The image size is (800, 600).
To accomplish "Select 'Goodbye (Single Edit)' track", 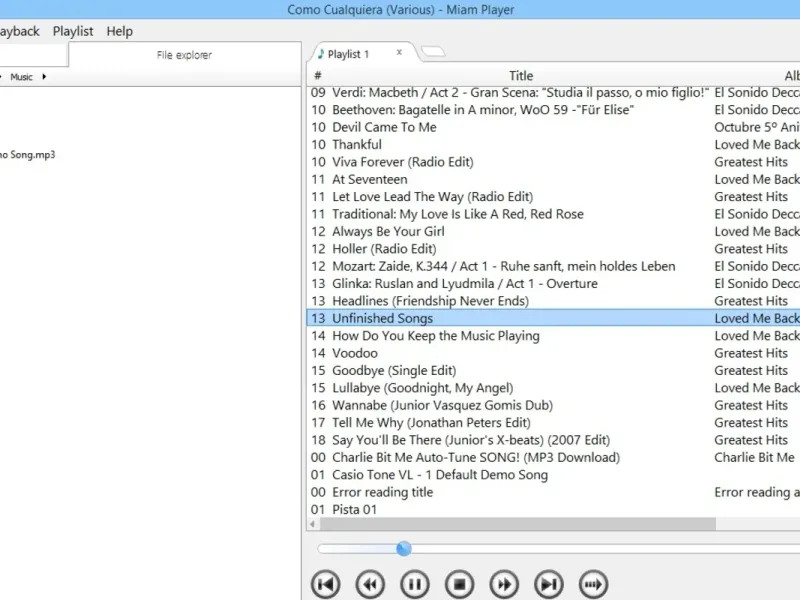I will 553,370.
